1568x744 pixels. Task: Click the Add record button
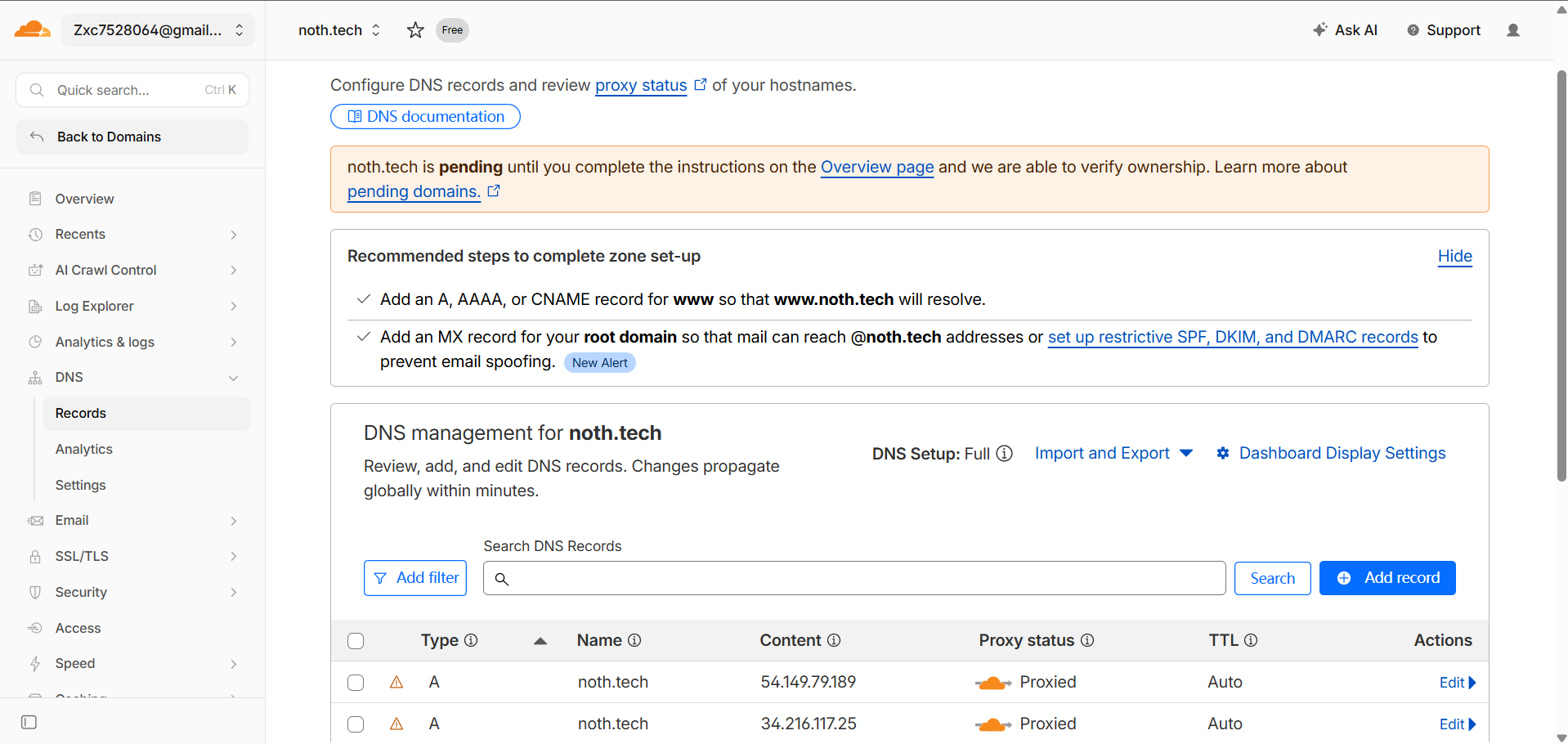1387,578
